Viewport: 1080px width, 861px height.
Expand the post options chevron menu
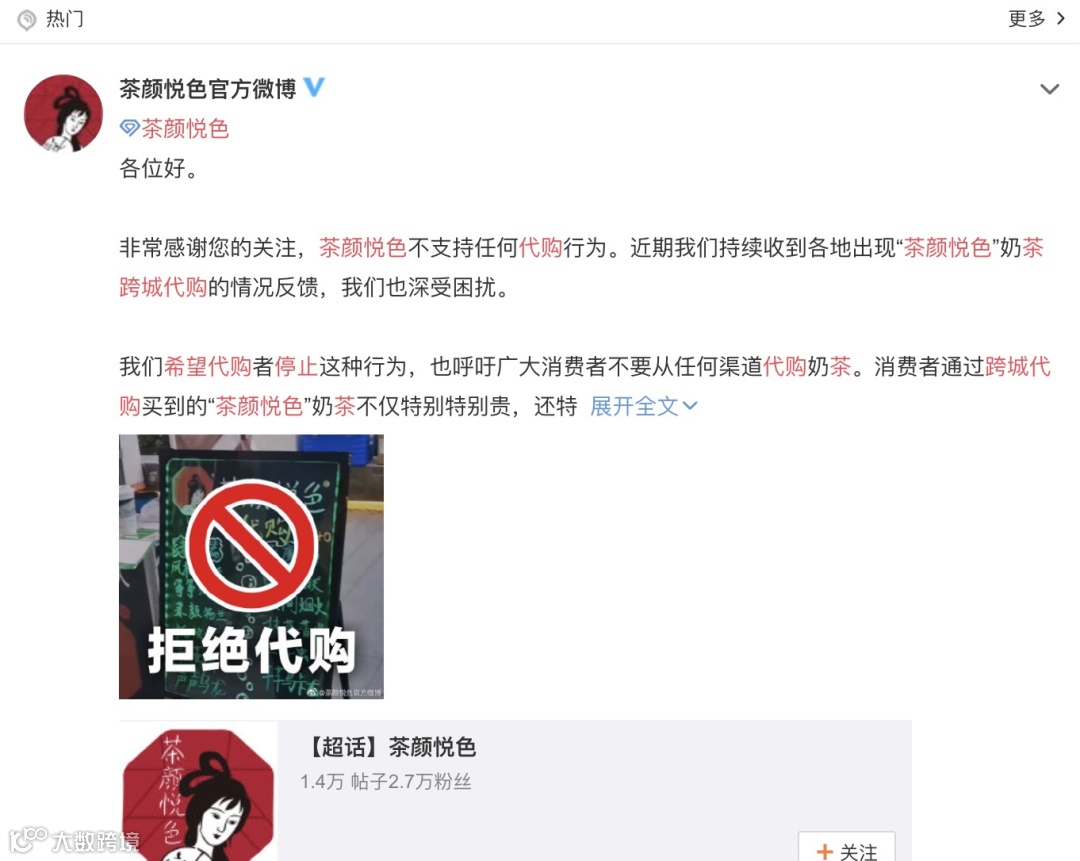coord(1049,89)
